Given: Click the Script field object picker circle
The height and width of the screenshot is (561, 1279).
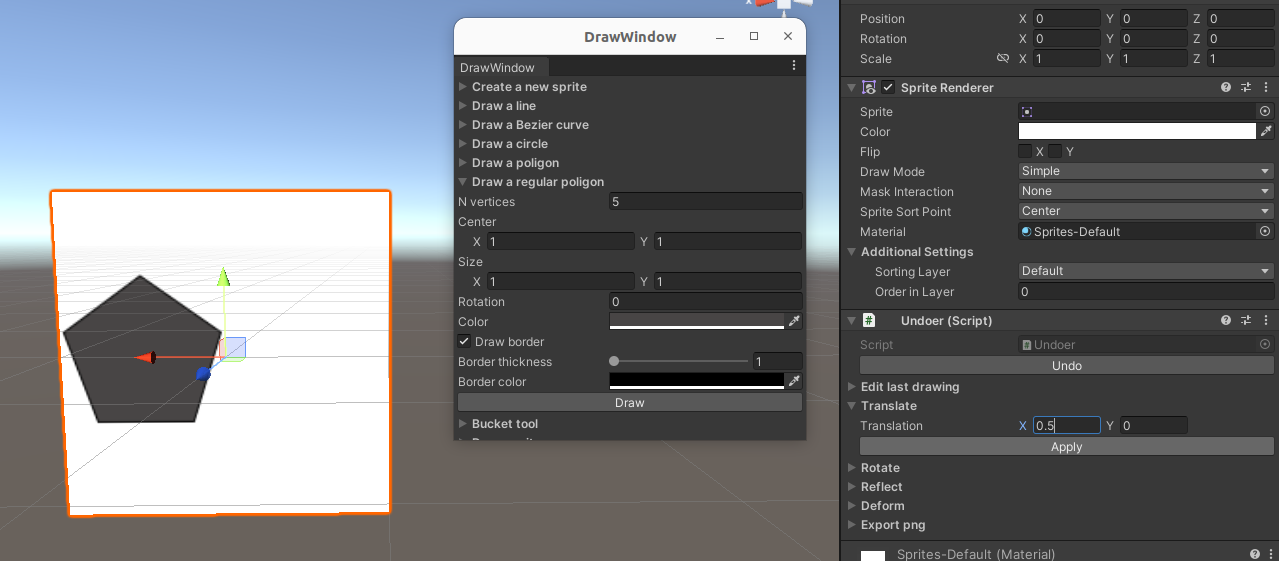Looking at the screenshot, I should (1265, 344).
